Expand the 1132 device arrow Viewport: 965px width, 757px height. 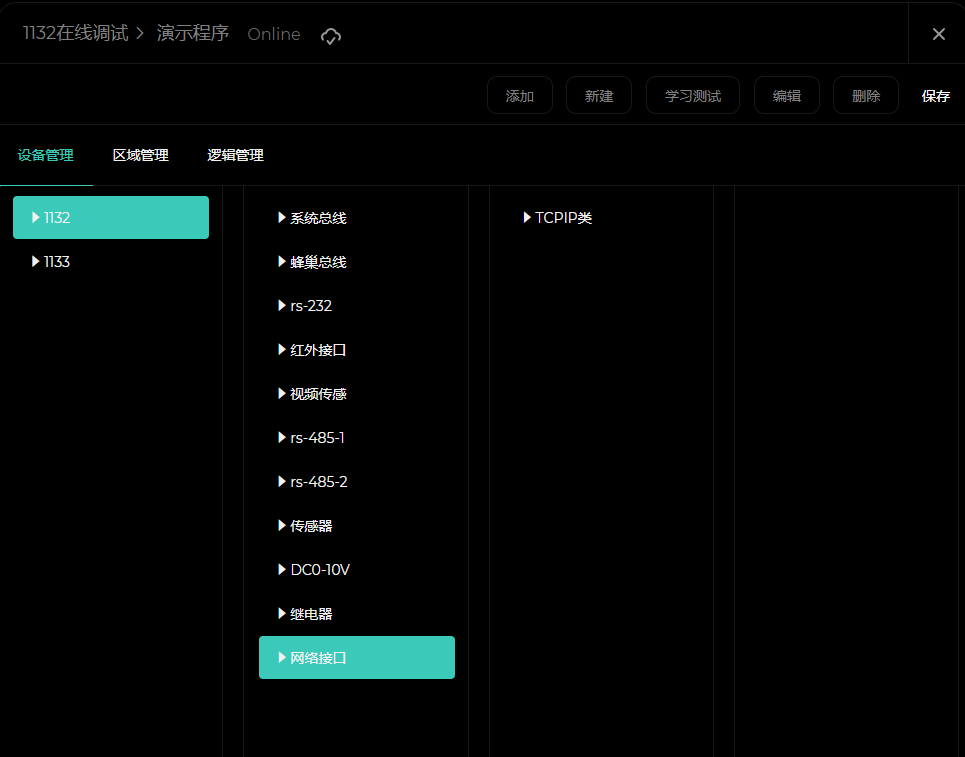point(36,217)
